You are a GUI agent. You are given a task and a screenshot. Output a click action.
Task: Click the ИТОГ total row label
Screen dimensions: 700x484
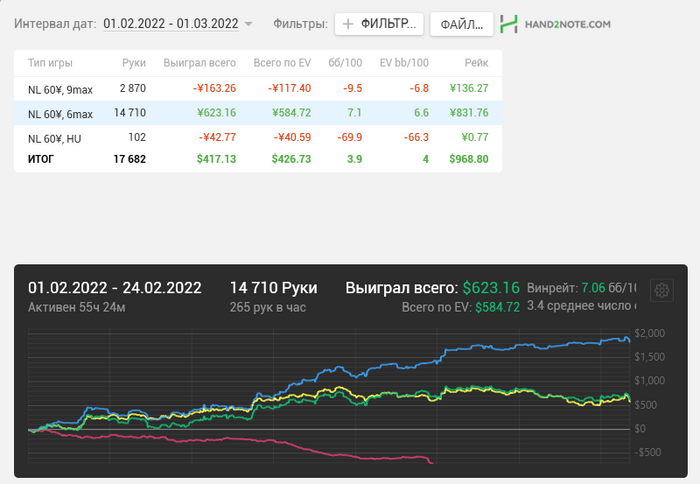click(x=41, y=159)
